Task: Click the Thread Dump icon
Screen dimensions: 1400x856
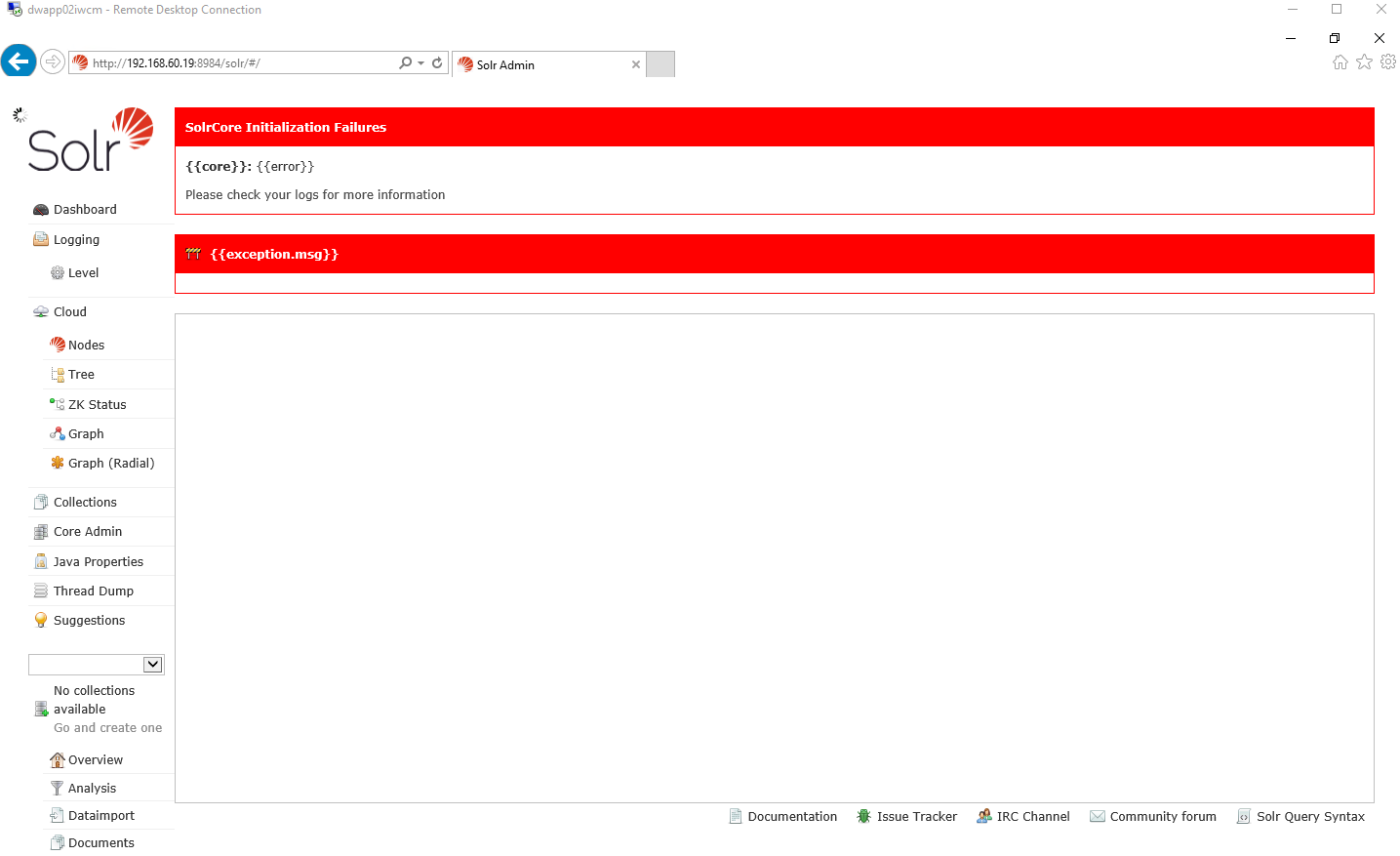Action: (x=41, y=591)
